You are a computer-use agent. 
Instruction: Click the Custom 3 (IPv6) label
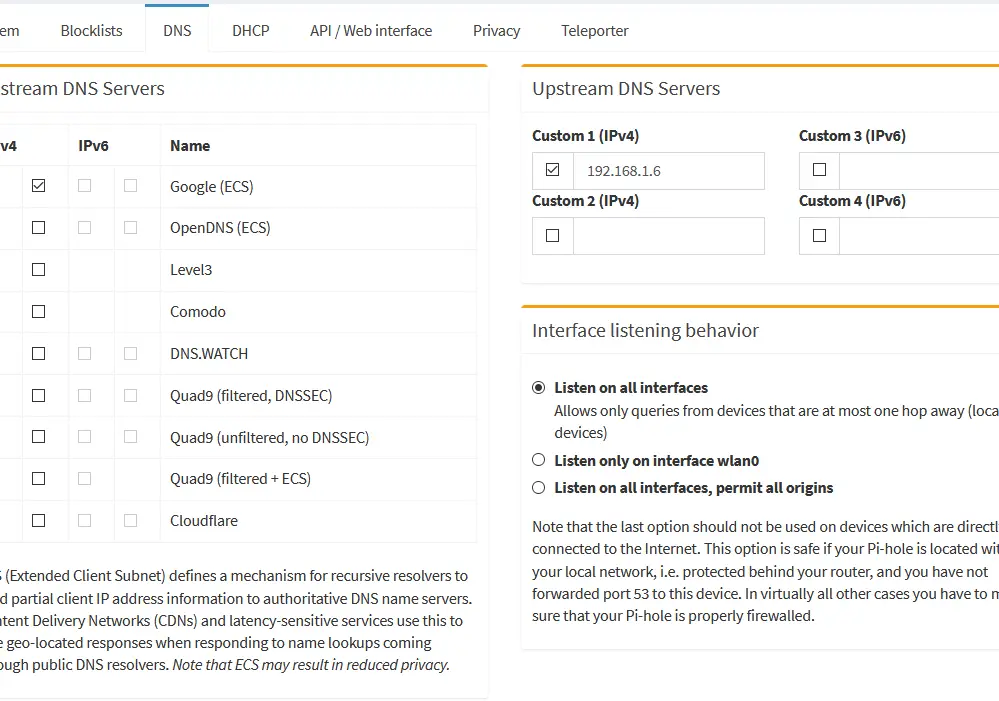click(x=852, y=136)
